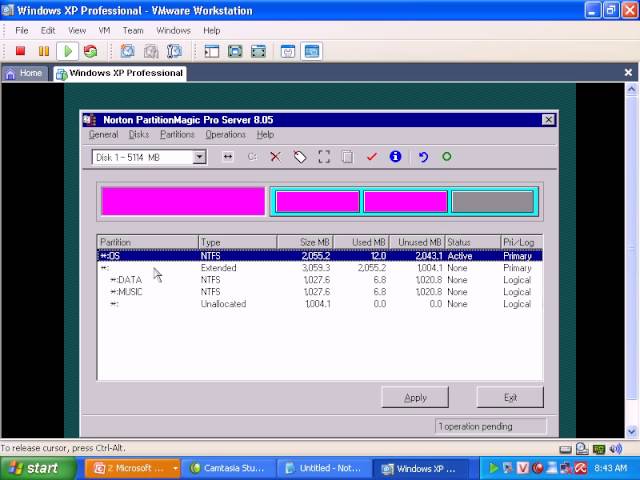Open the VMware File menu
This screenshot has height=480, width=640.
(x=22, y=31)
